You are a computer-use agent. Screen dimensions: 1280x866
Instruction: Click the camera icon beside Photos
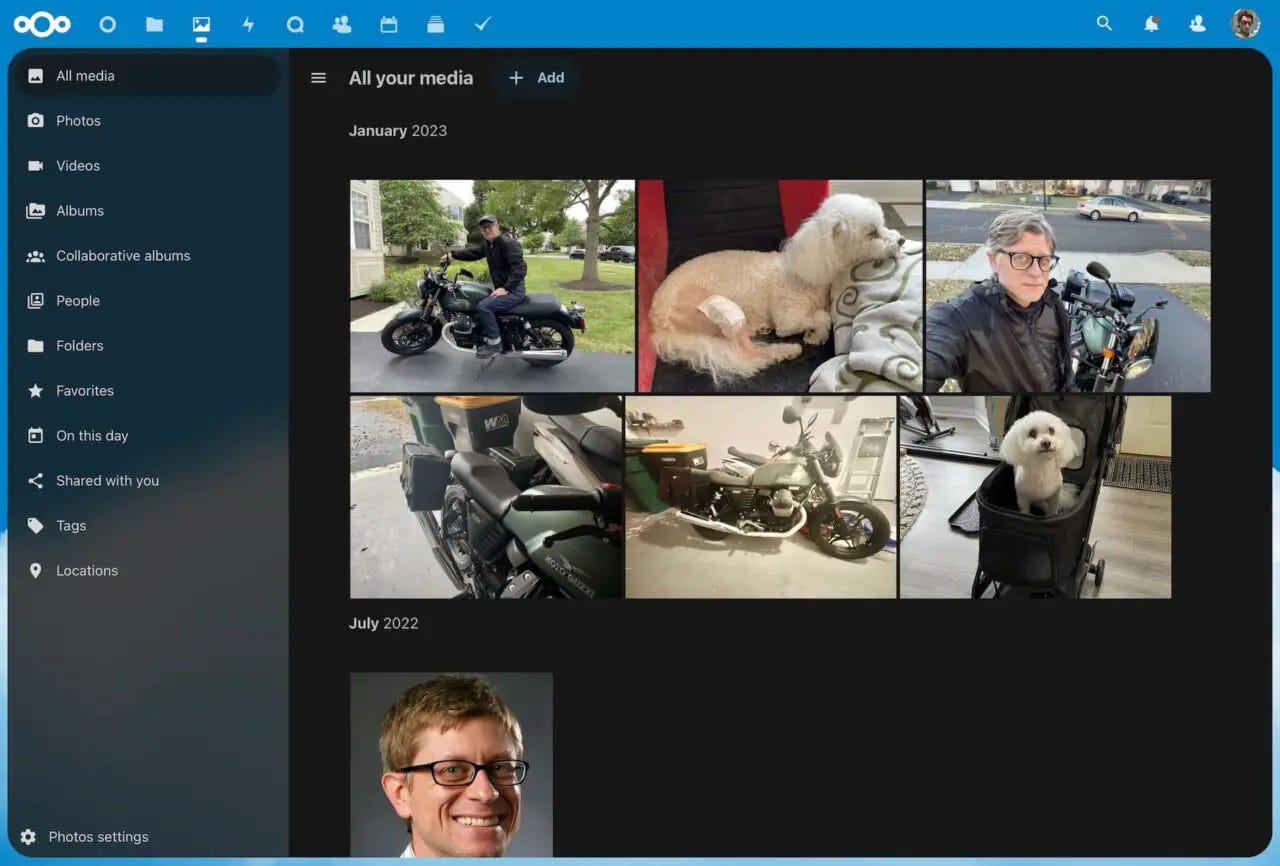pos(35,121)
